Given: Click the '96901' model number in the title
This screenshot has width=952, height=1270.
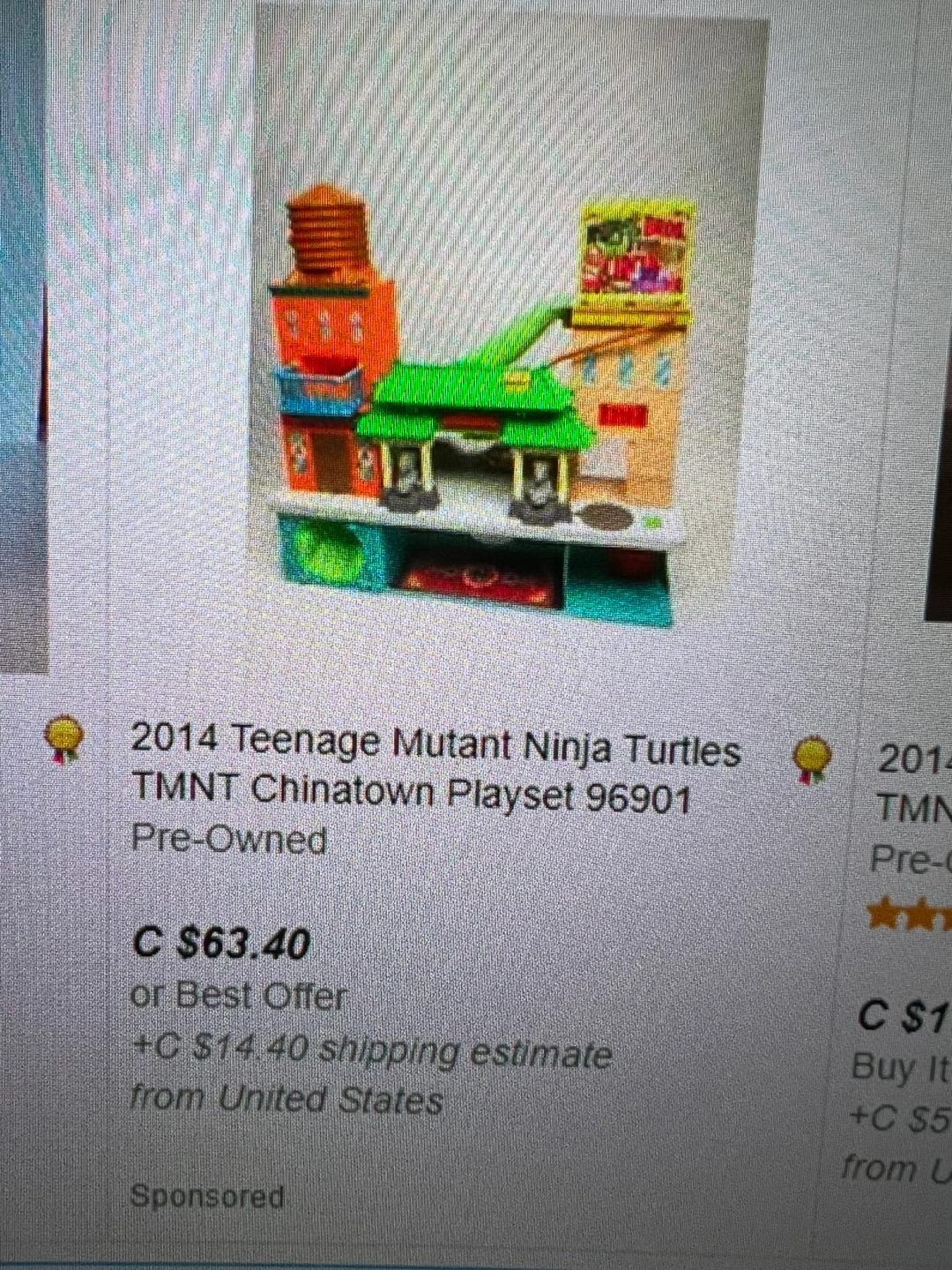Looking at the screenshot, I should click(637, 798).
